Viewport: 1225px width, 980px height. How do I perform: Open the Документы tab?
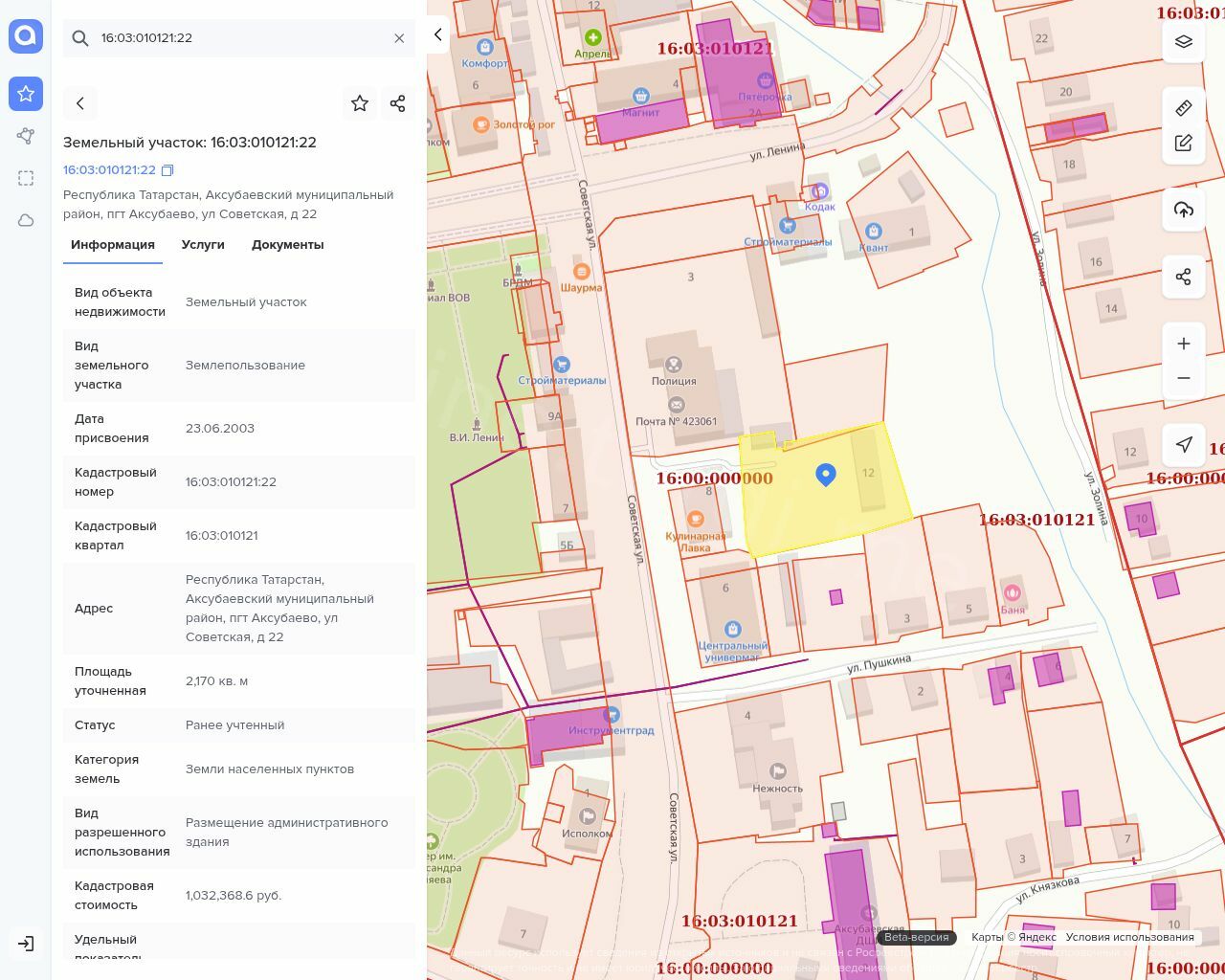287,245
